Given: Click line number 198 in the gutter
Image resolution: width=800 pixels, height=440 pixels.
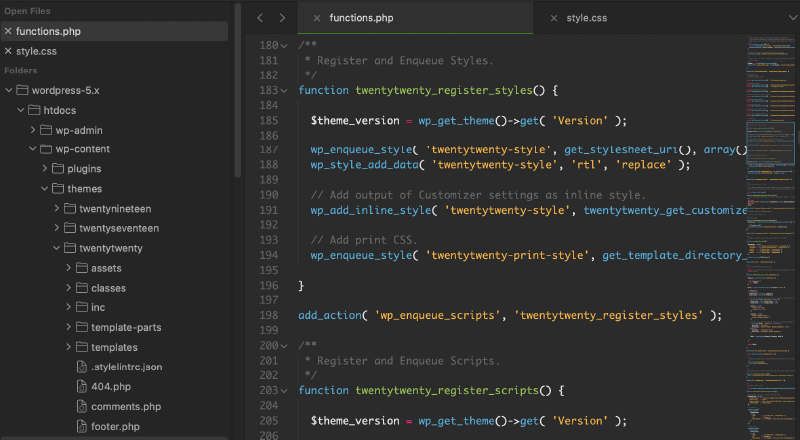Looking at the screenshot, I should coord(269,315).
